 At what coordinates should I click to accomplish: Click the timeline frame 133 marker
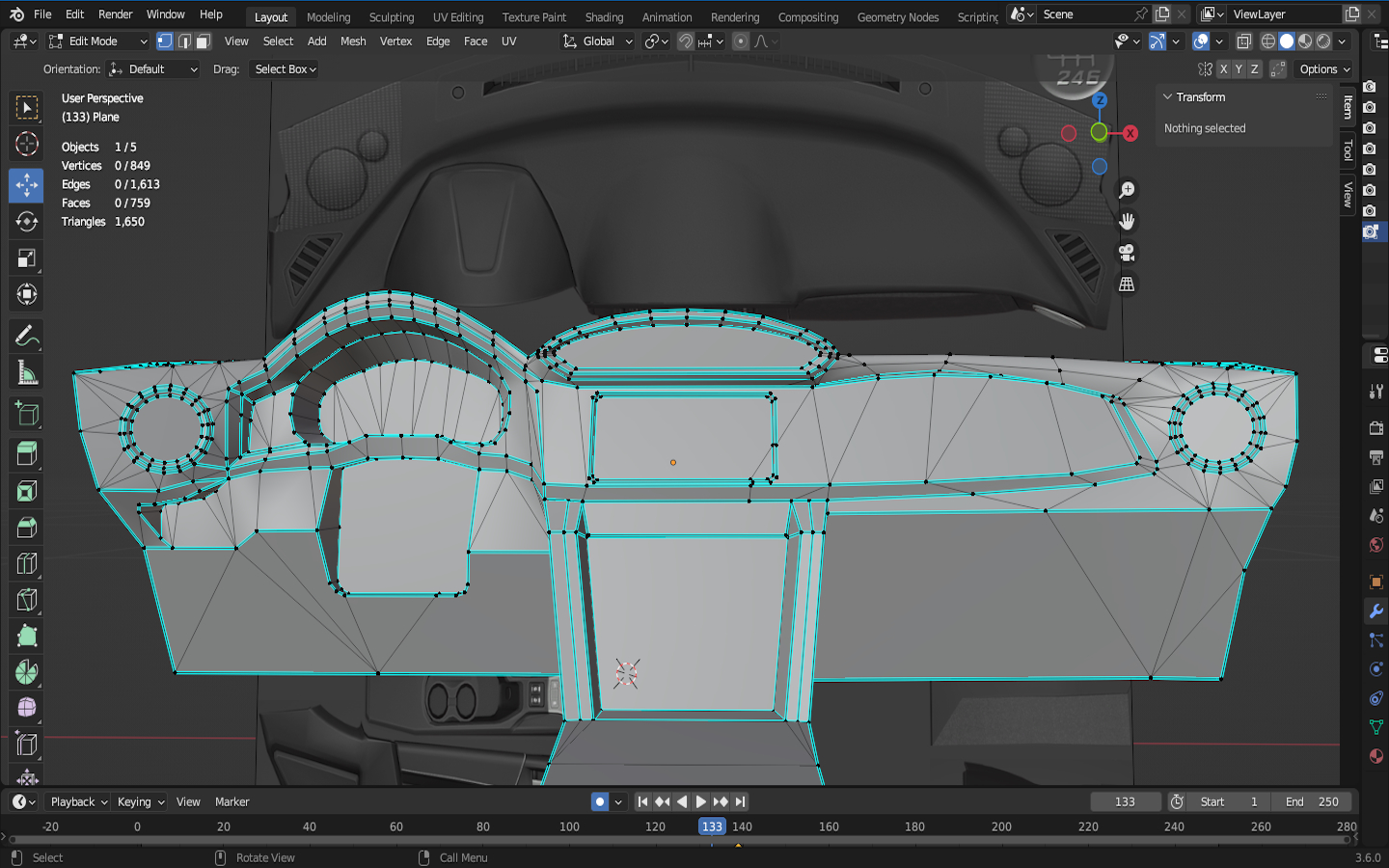point(712,827)
